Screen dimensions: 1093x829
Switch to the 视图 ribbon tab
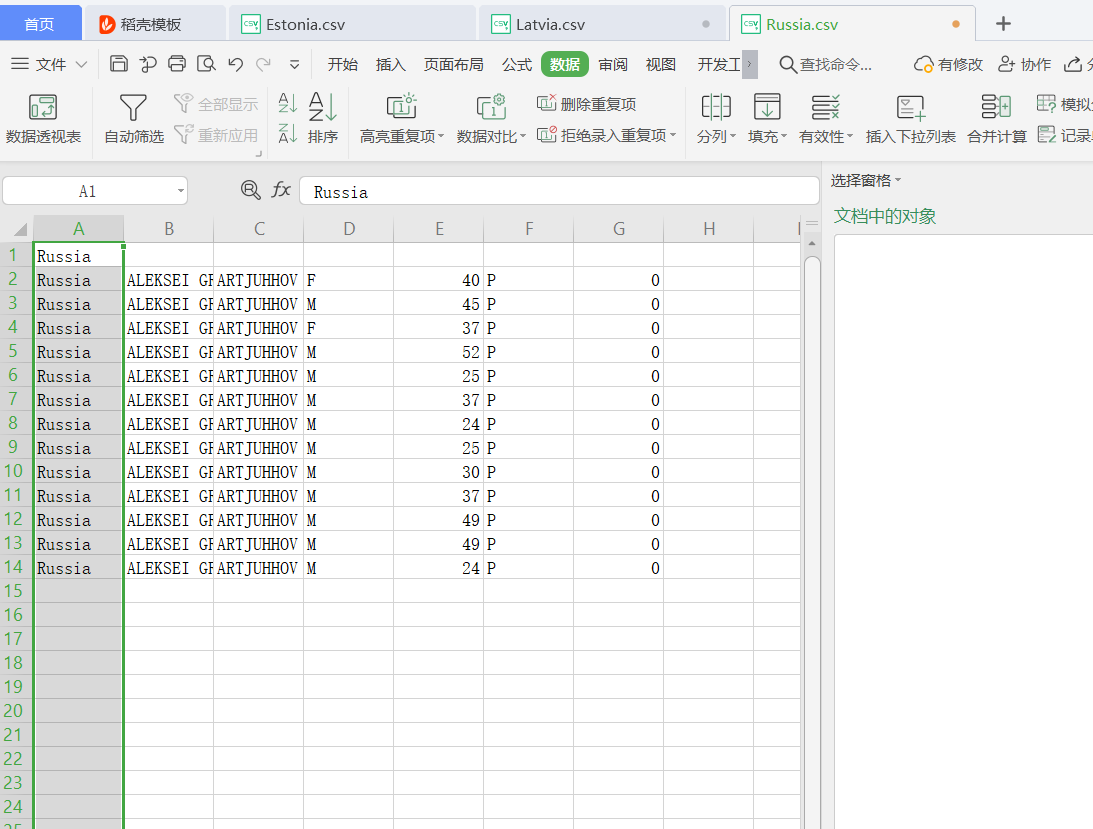click(x=661, y=64)
